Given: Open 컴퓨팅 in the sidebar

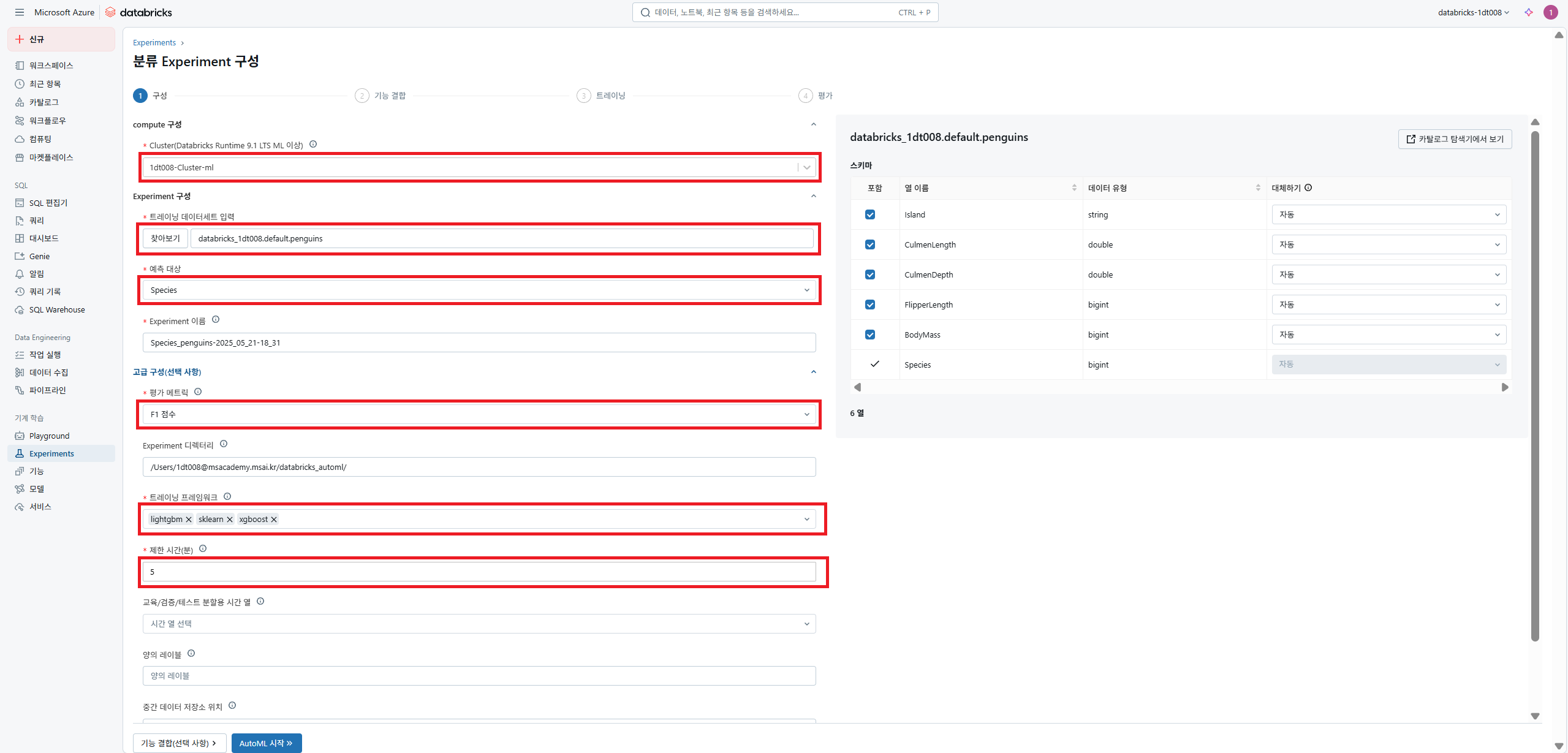Looking at the screenshot, I should point(61,138).
